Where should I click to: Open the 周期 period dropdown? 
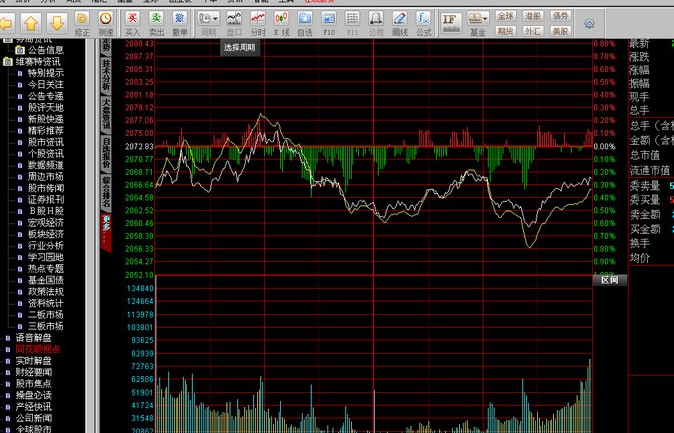[x=209, y=22]
